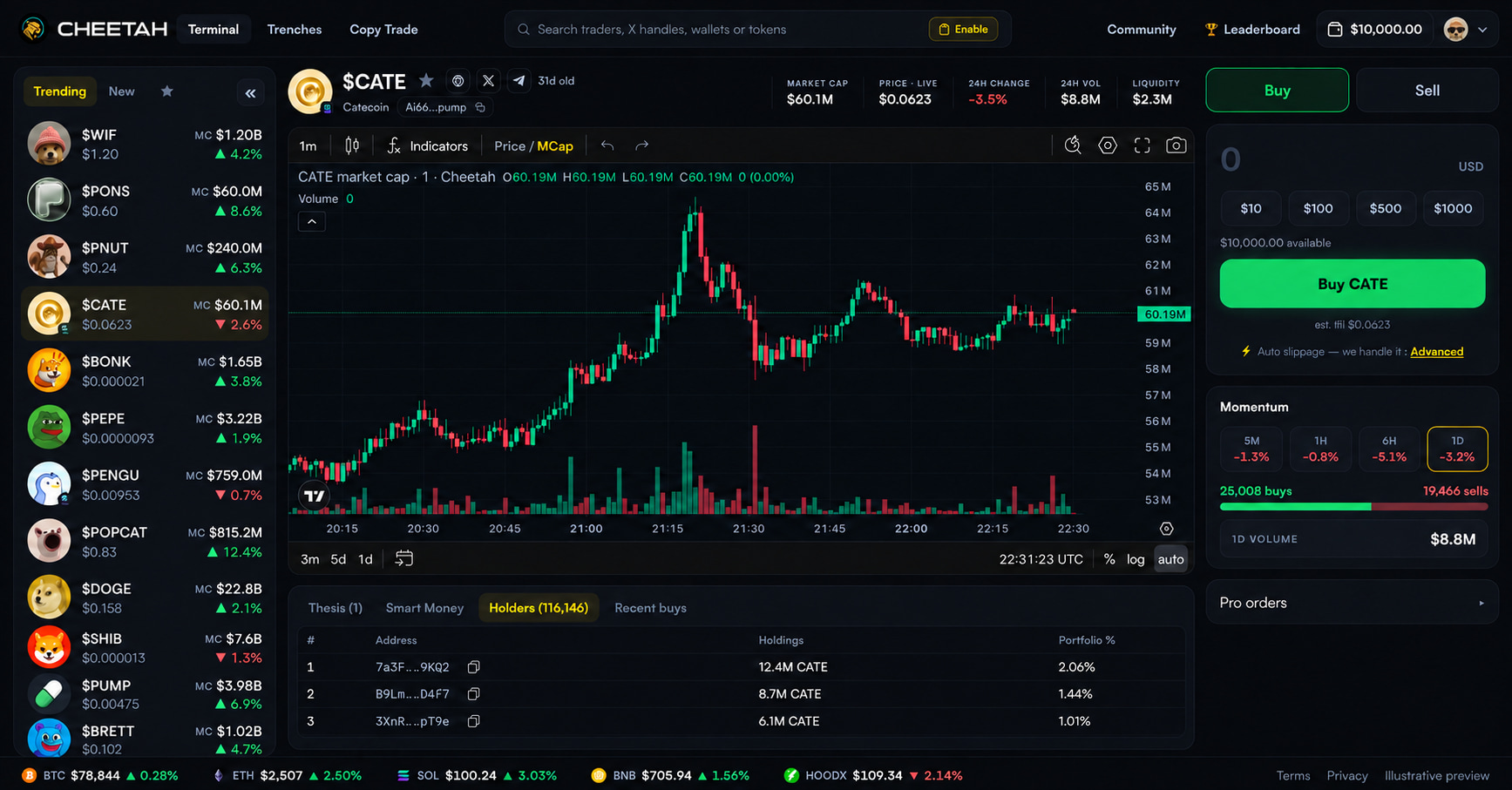Enter fullscreen chart mode
This screenshot has width=1512, height=790.
tap(1142, 145)
